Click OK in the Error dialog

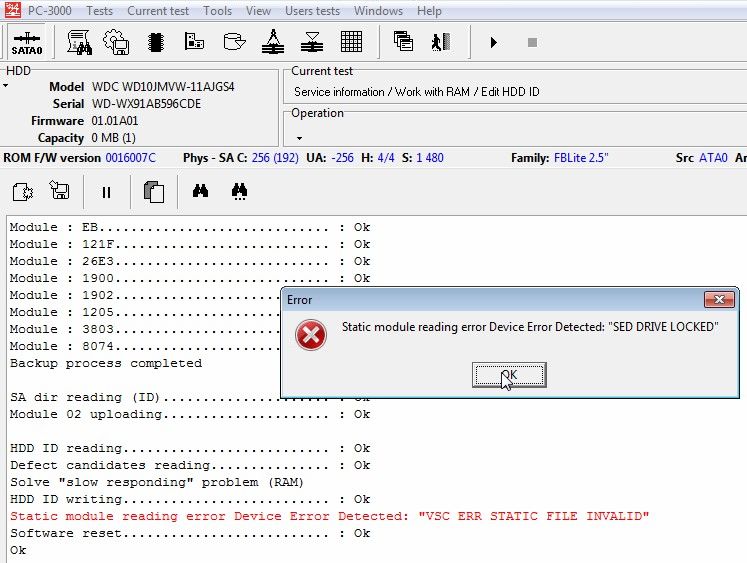coord(509,375)
